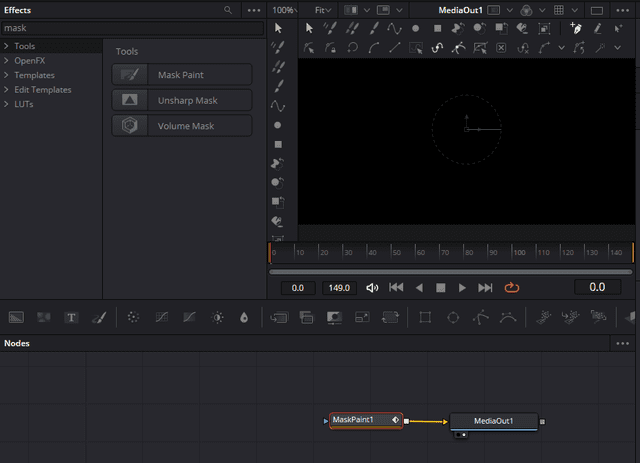The height and width of the screenshot is (463, 640).
Task: Add a Brightness Contrast node
Action: pyautogui.click(x=218, y=317)
